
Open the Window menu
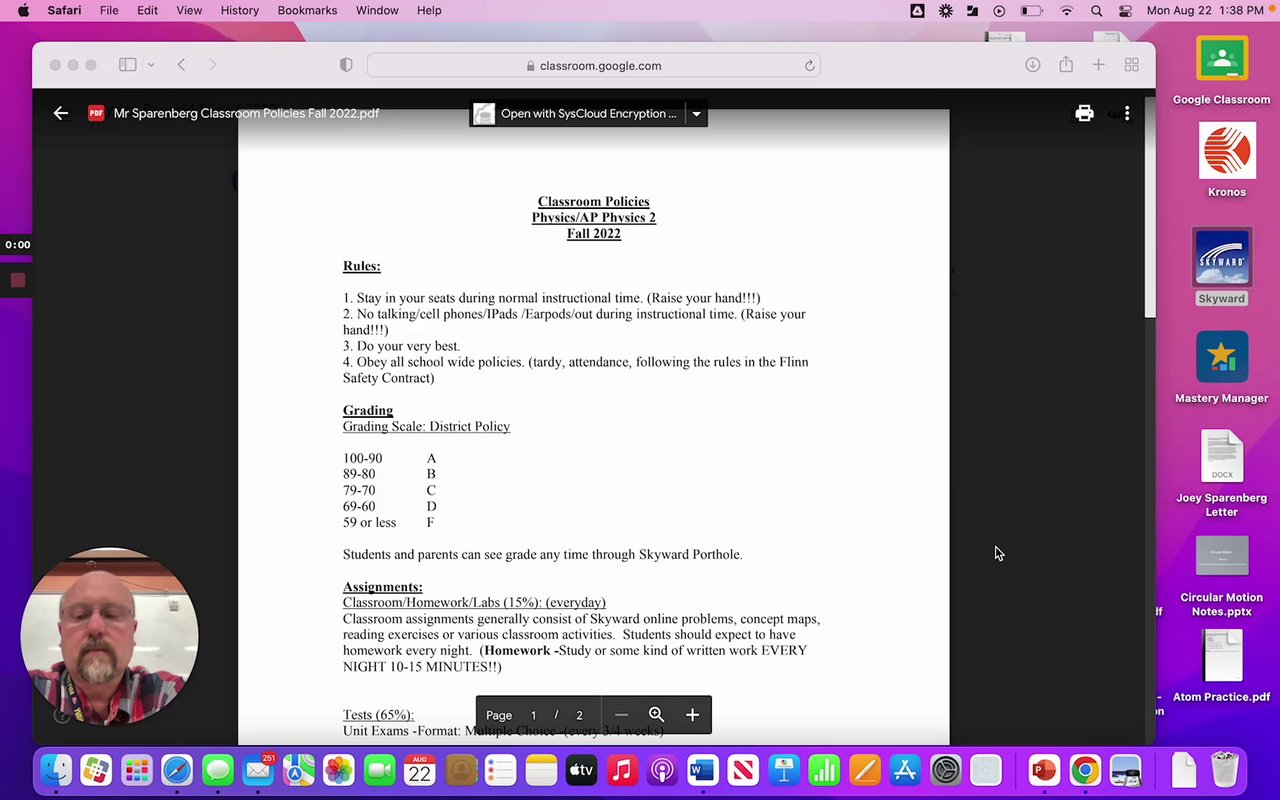[x=377, y=10]
